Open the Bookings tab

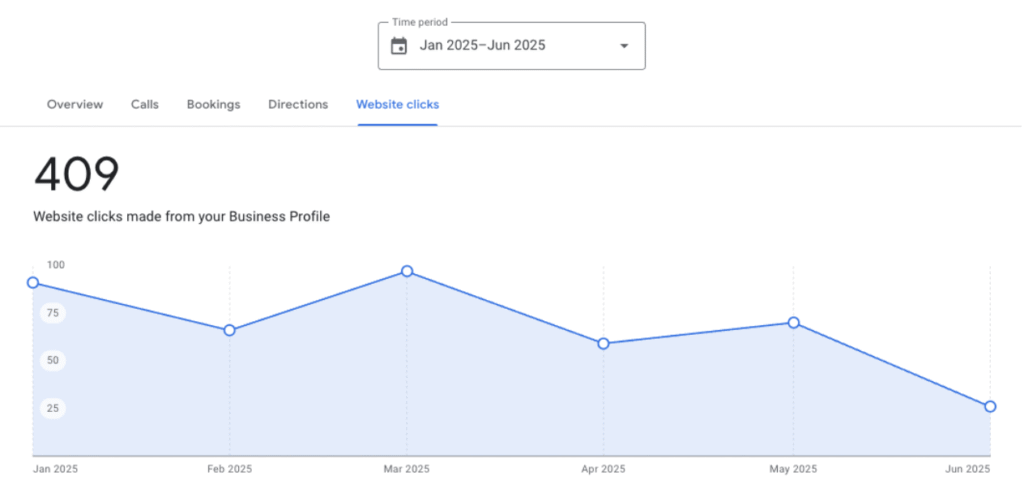pyautogui.click(x=214, y=104)
